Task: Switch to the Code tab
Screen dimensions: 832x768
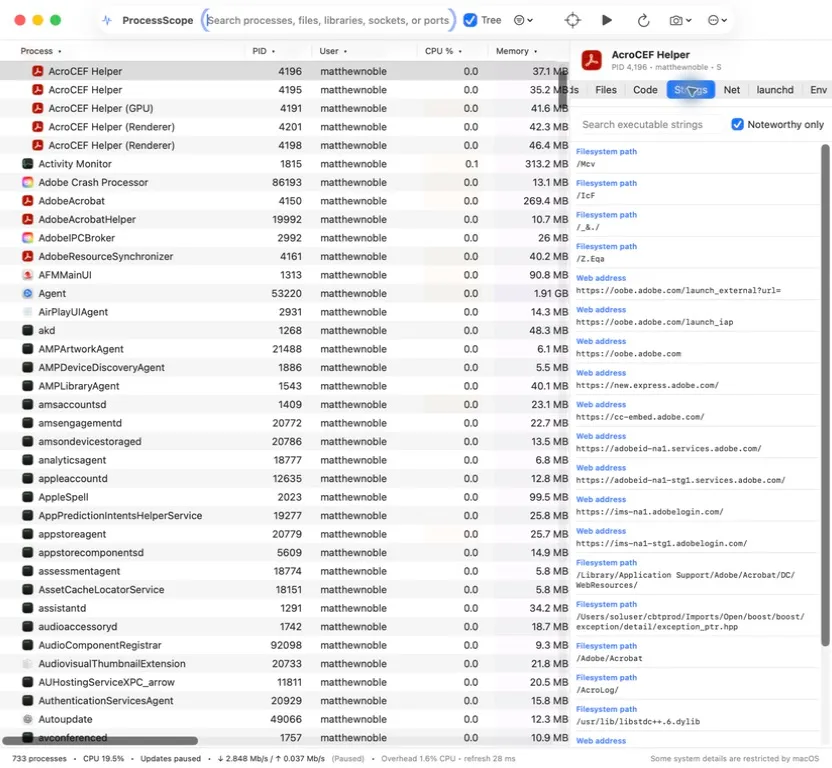Action: [x=645, y=90]
